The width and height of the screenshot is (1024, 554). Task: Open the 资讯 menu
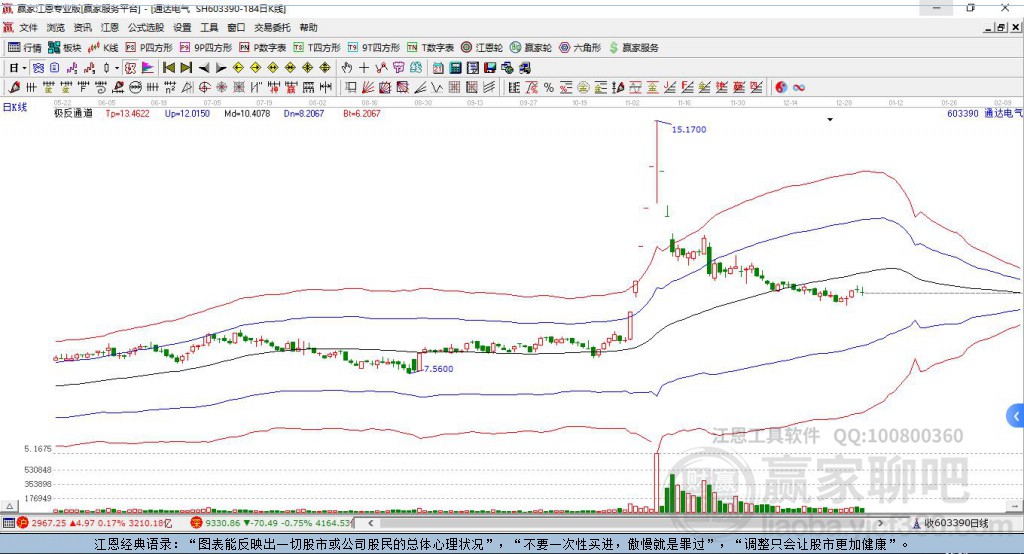(82, 27)
